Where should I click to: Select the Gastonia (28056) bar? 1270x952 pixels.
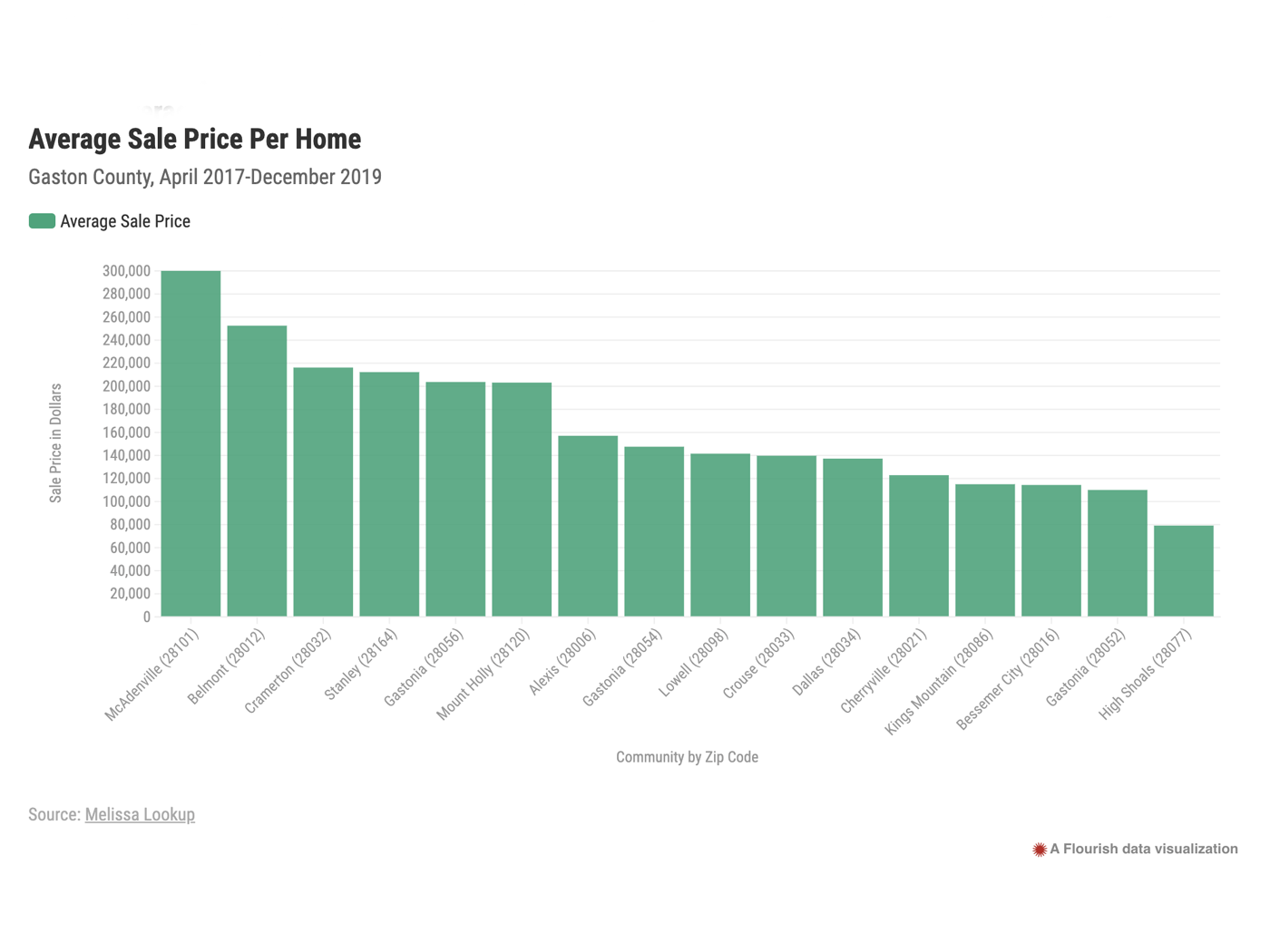pos(455,500)
